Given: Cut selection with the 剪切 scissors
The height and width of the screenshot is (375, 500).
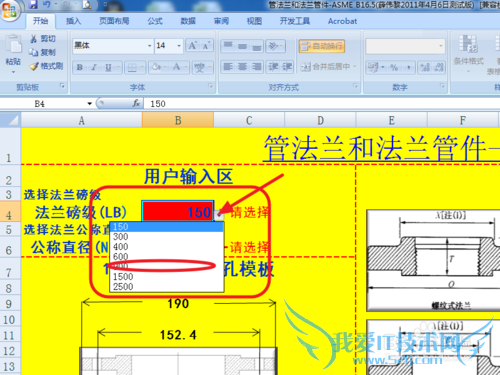Looking at the screenshot, I should (x=43, y=39).
